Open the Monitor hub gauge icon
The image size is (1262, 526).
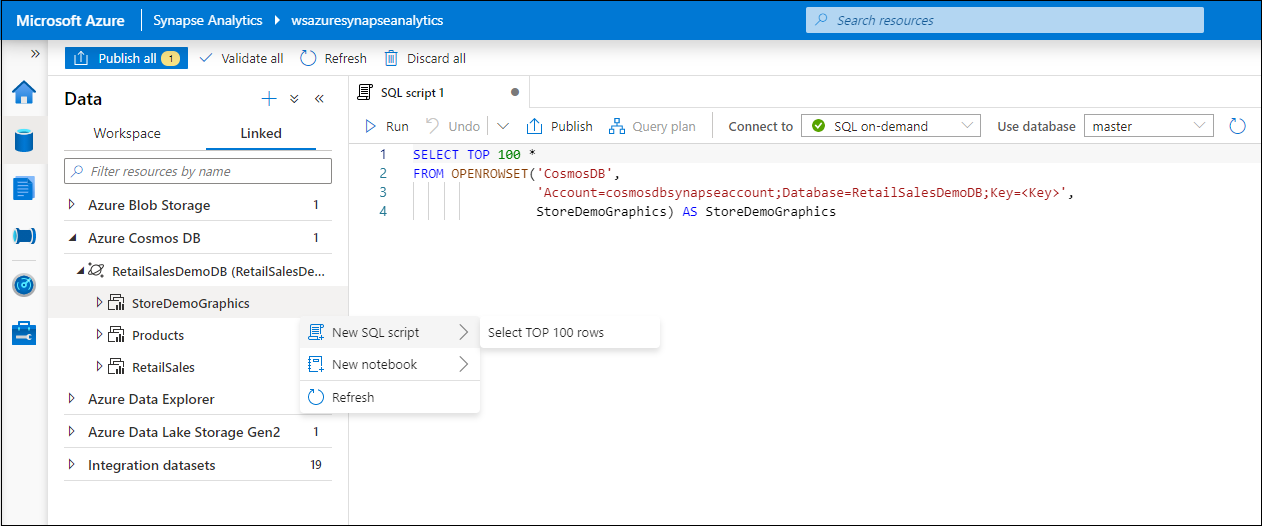[24, 285]
